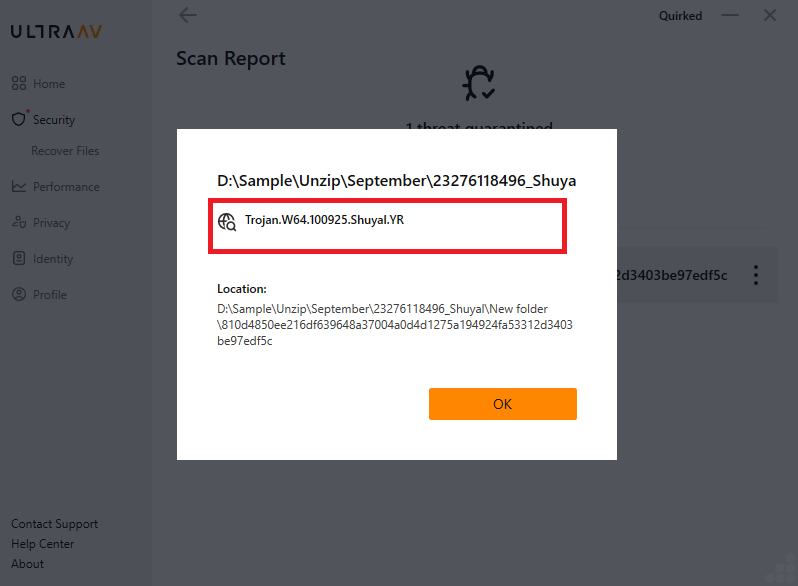Click the bug scan status icon
The height and width of the screenshot is (586, 798).
click(478, 84)
